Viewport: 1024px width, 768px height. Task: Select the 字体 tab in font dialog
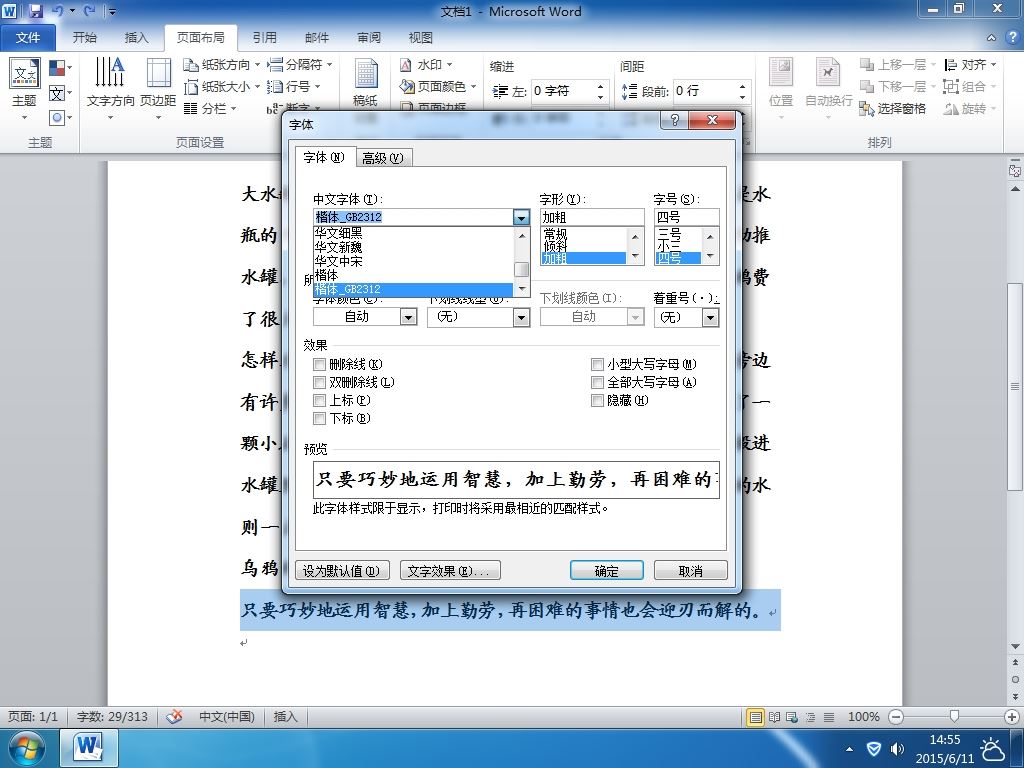325,157
